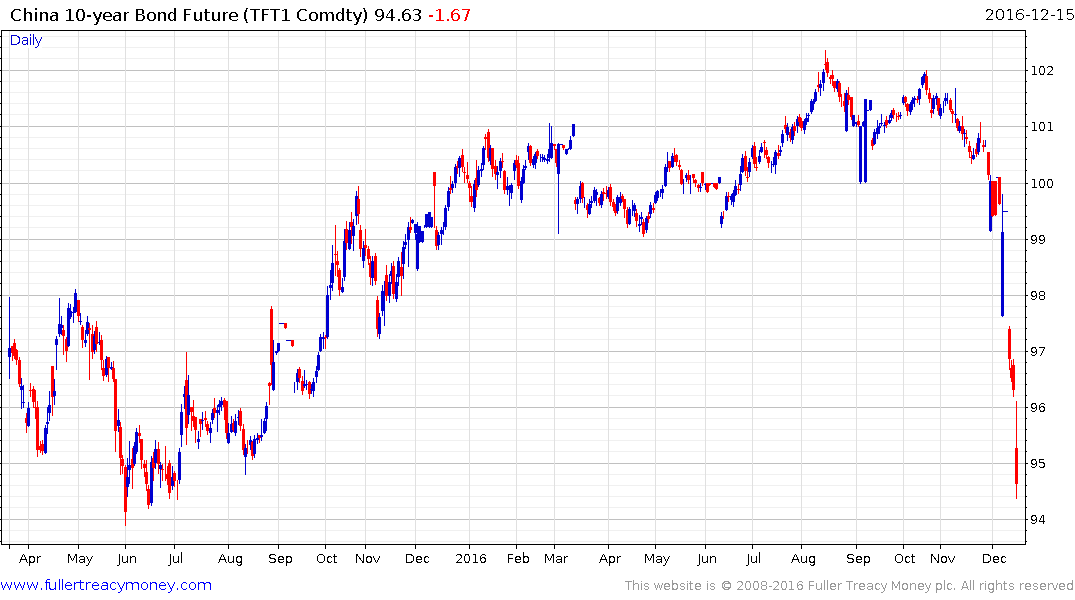Click the copyright notice Fuller Treacy Money plc
Image resolution: width=1075 pixels, height=600 pixels.
coord(849,586)
